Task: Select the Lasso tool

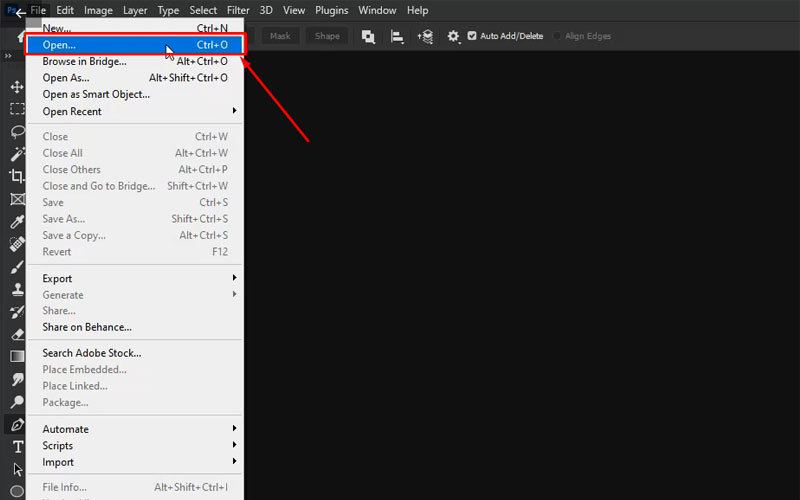Action: 17,132
